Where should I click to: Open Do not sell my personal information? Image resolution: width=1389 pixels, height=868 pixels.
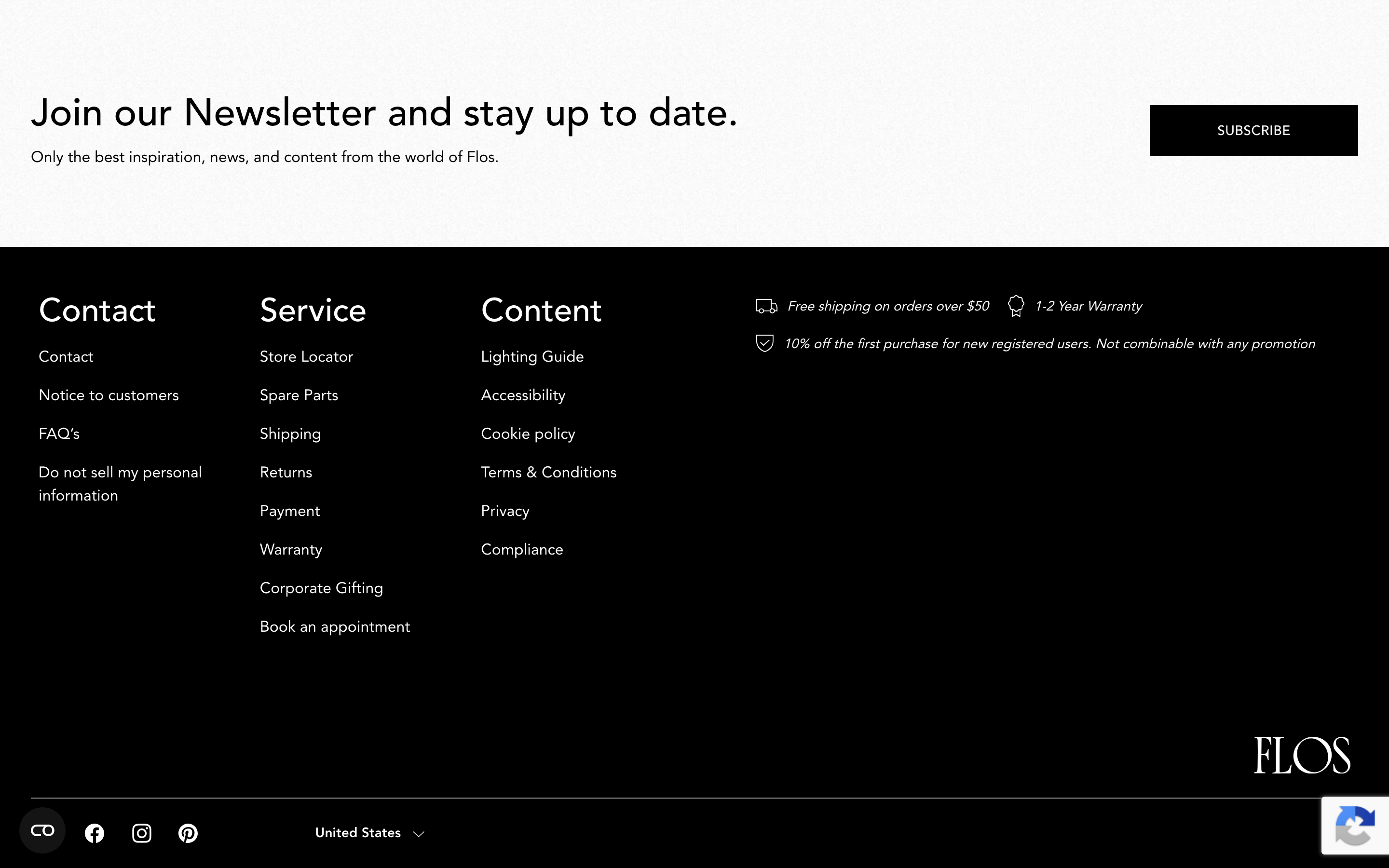point(120,483)
